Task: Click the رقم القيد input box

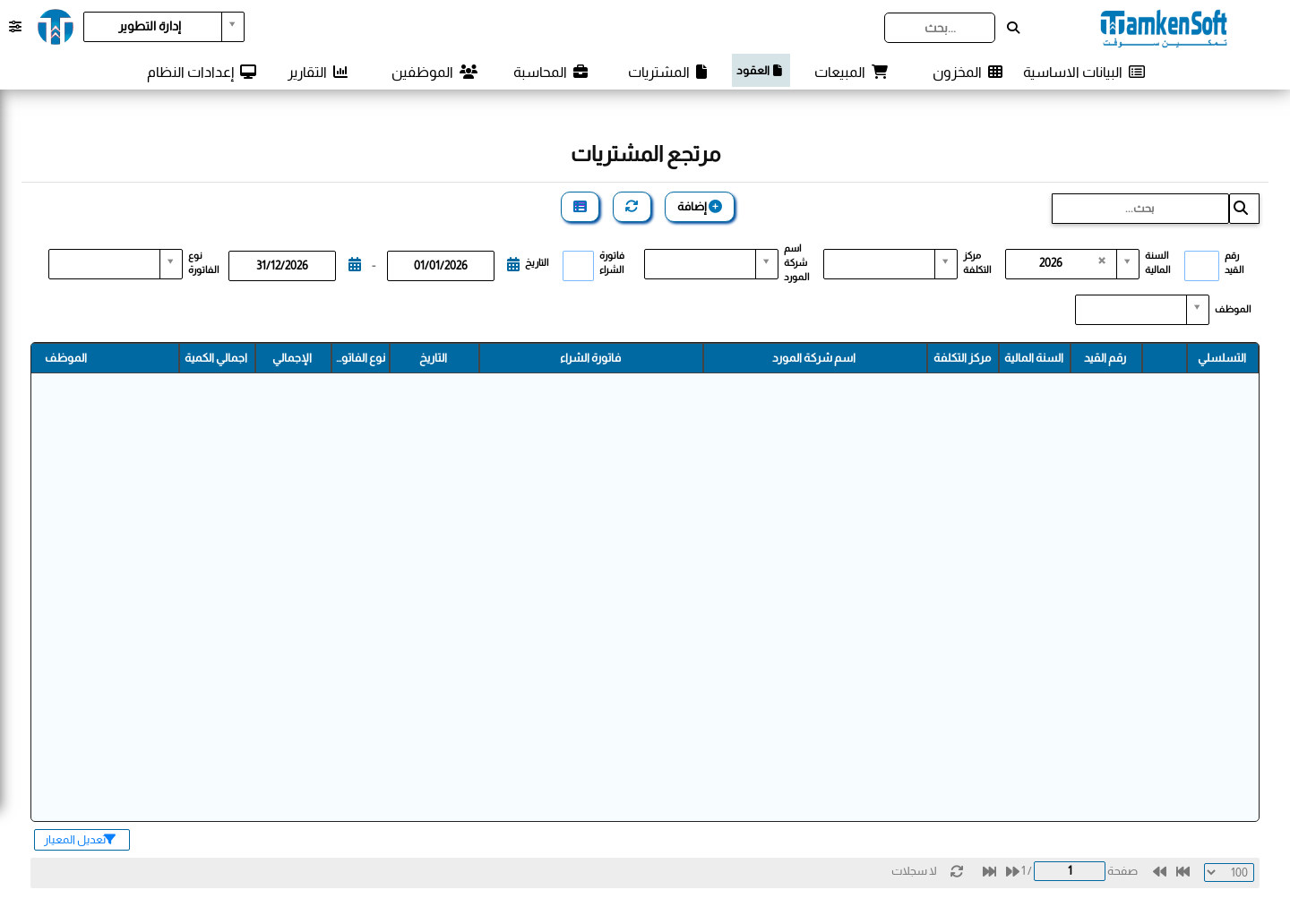Action: pyautogui.click(x=1201, y=266)
